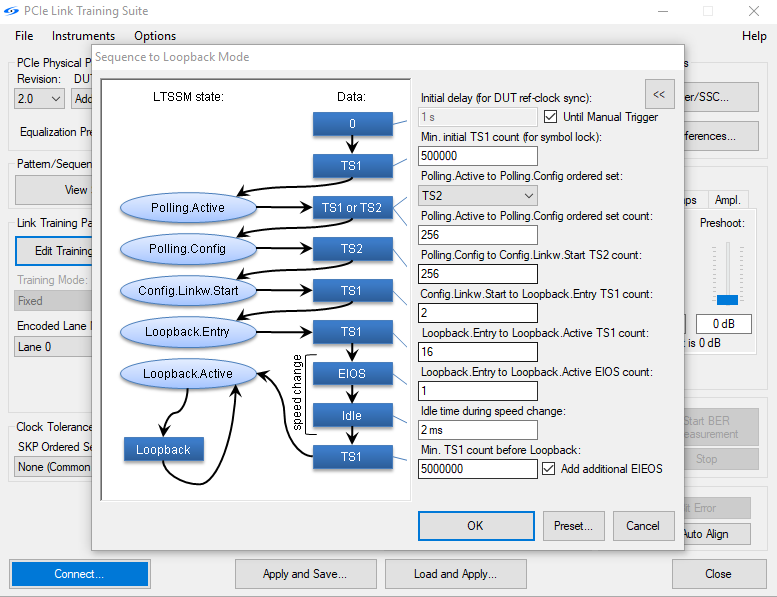
Task: Click the Auto Align button in main window
Action: point(717,534)
